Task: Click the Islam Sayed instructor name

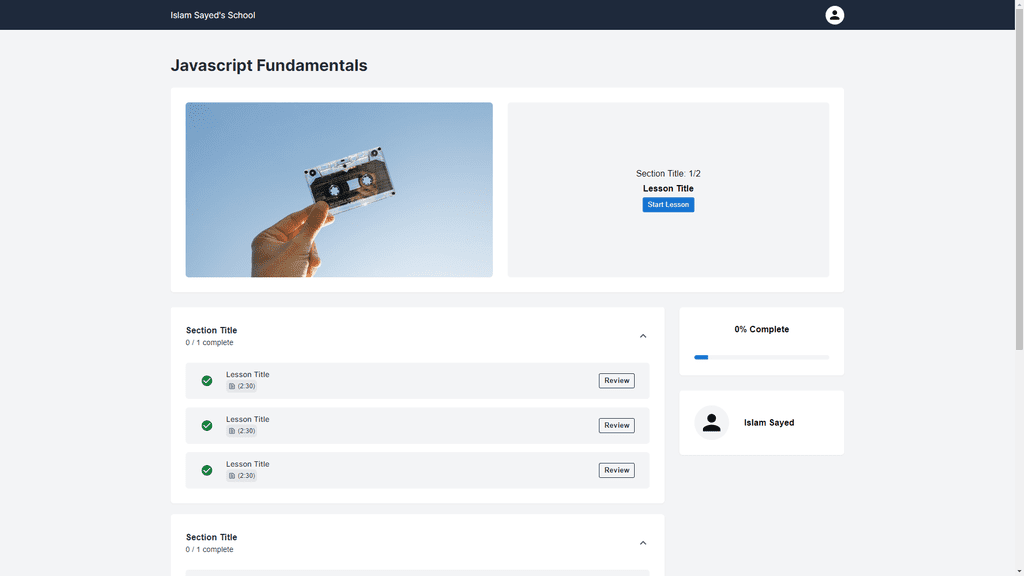Action: pyautogui.click(x=769, y=423)
